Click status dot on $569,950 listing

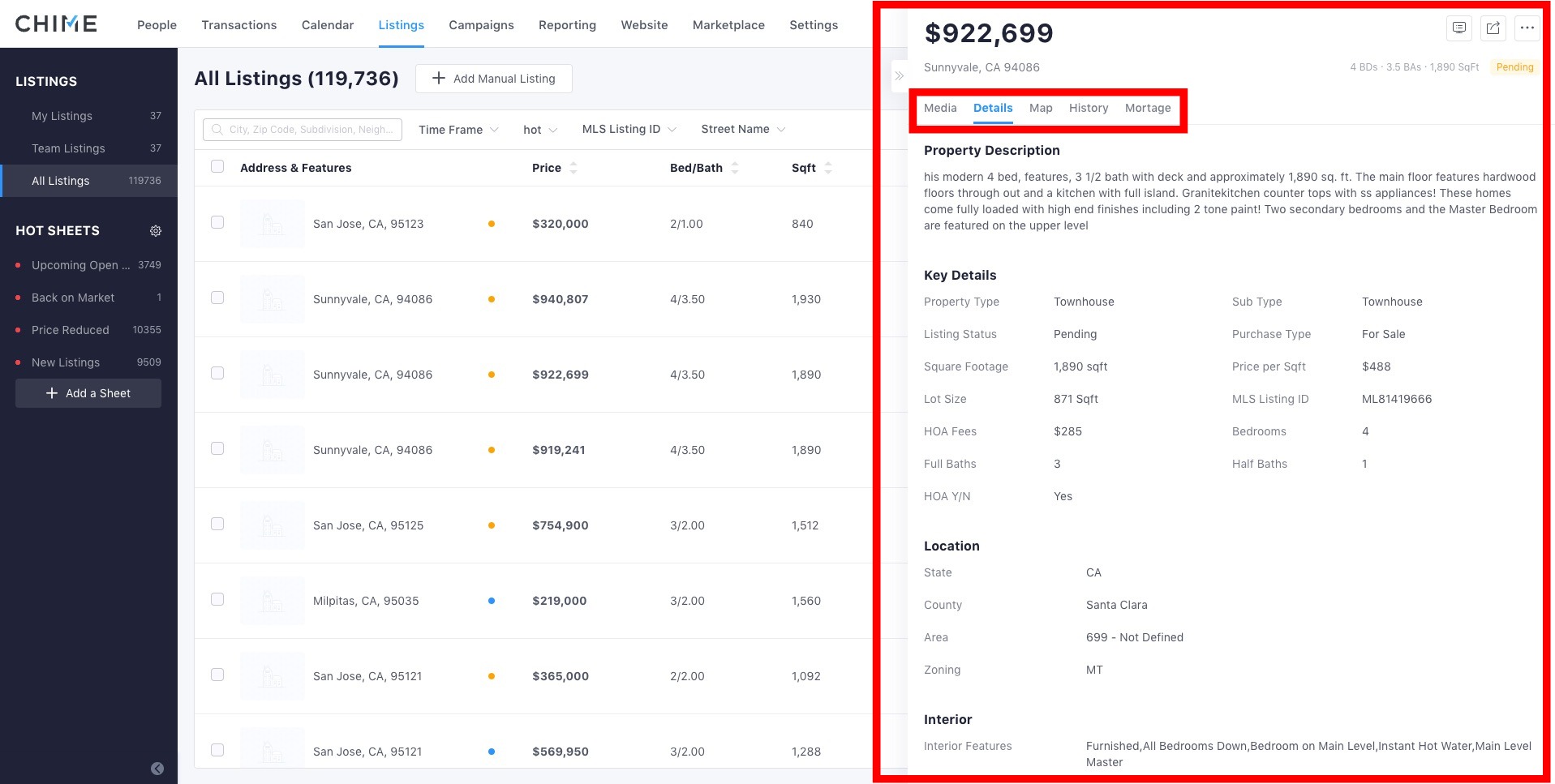[x=492, y=752]
